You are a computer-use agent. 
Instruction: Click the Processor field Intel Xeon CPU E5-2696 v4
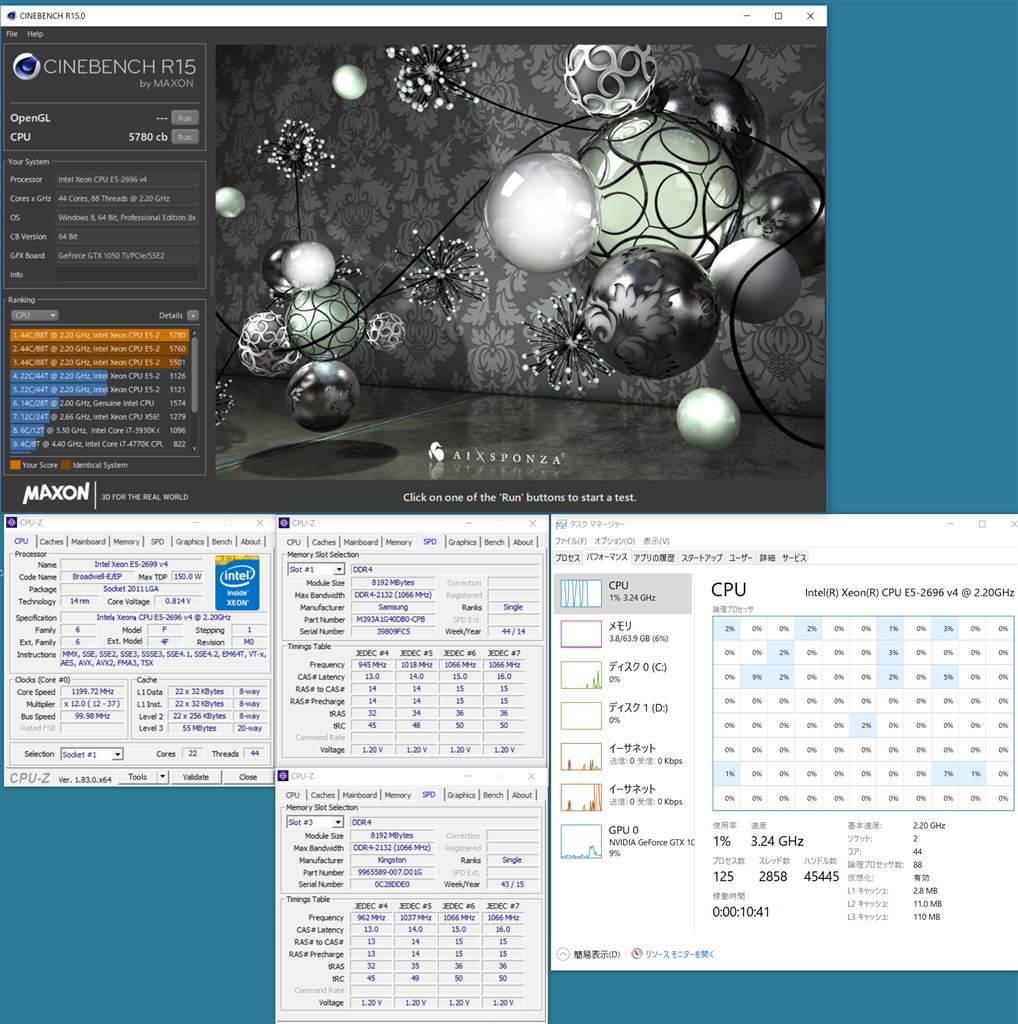pos(127,179)
